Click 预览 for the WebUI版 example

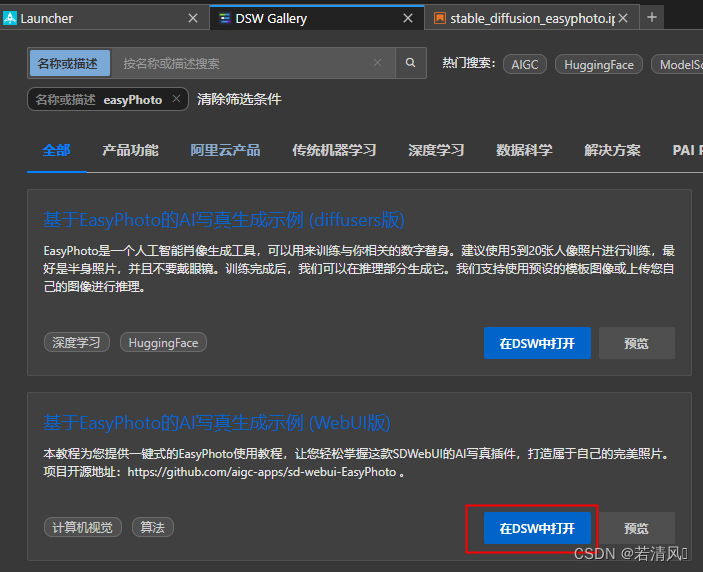click(x=637, y=528)
